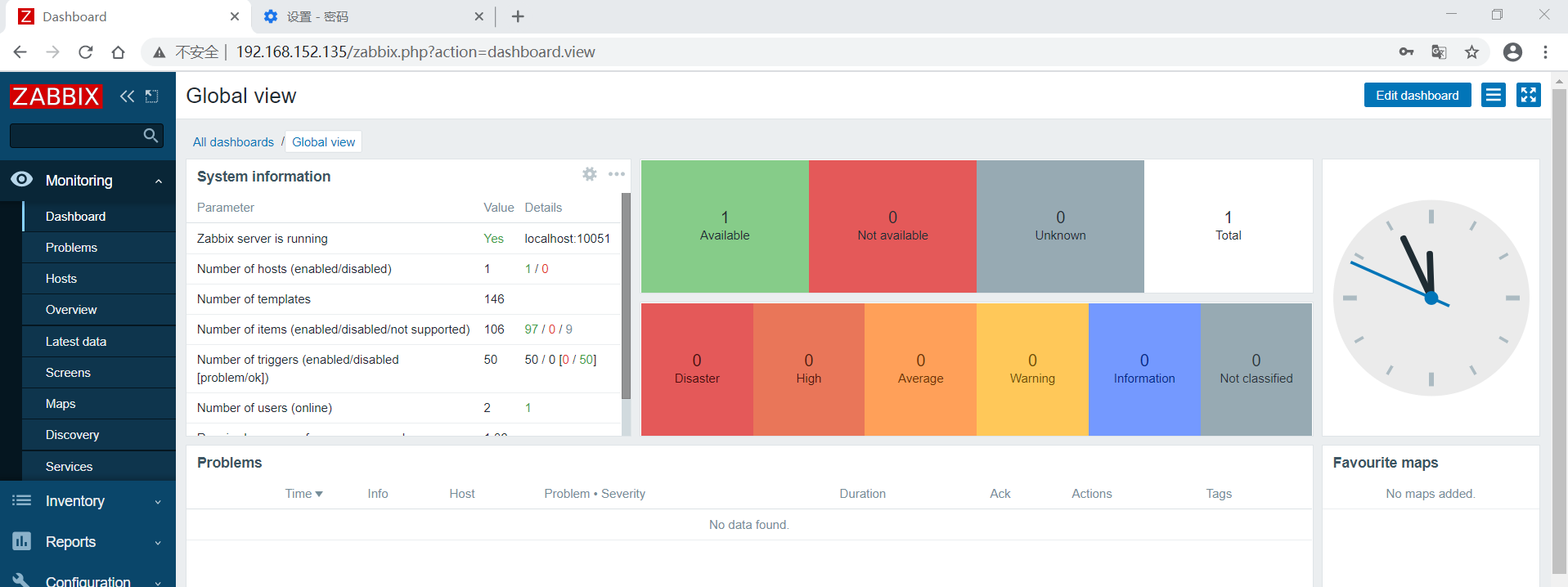Image resolution: width=1568 pixels, height=587 pixels.
Task: Open Discovery in Monitoring menu
Action: [100, 435]
